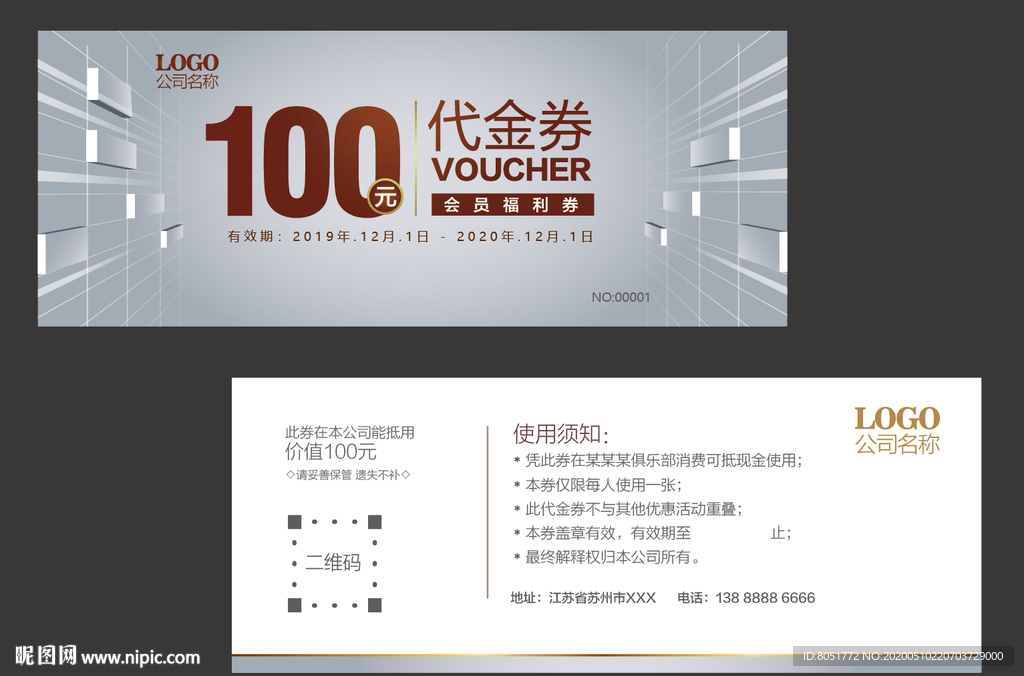Click 此券在本公司能抵用 text
The height and width of the screenshot is (676, 1024).
tap(349, 432)
